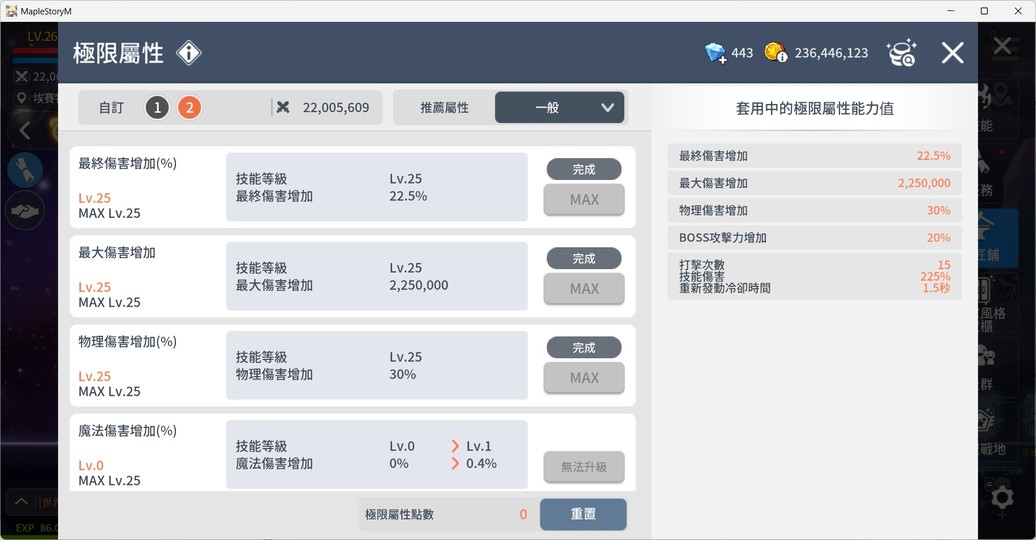Select custom preset 2
The height and width of the screenshot is (540, 1036).
(x=189, y=107)
